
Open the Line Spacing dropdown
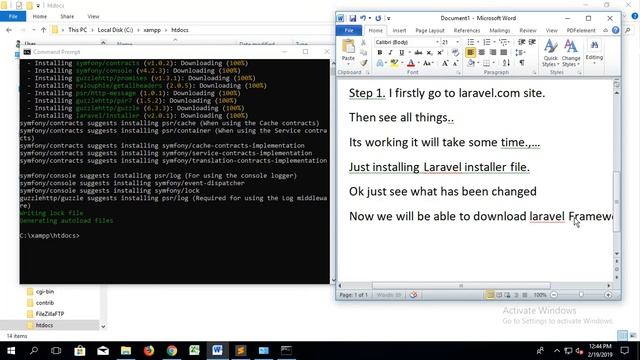520,52
